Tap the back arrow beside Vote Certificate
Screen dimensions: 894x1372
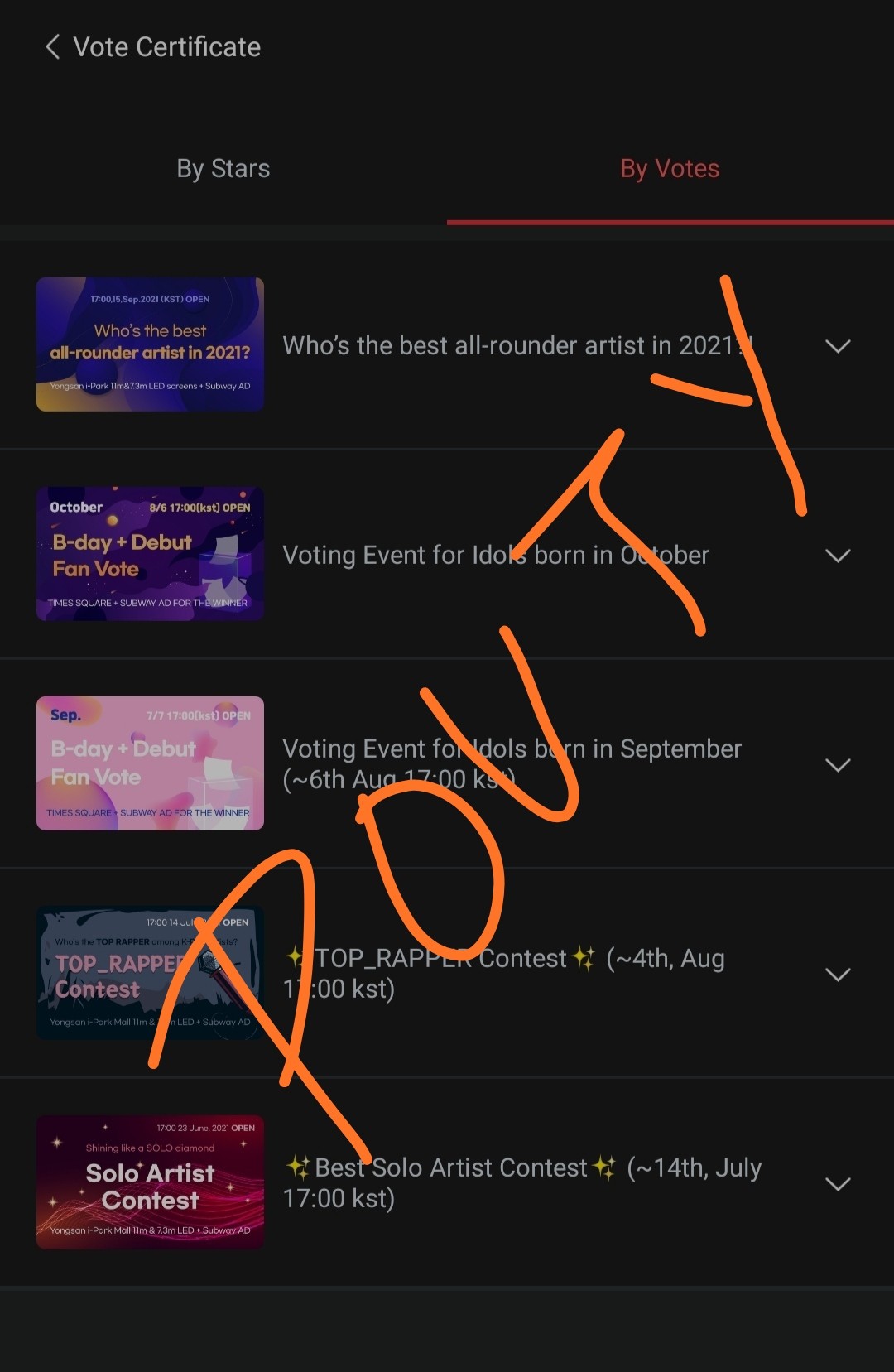[52, 47]
